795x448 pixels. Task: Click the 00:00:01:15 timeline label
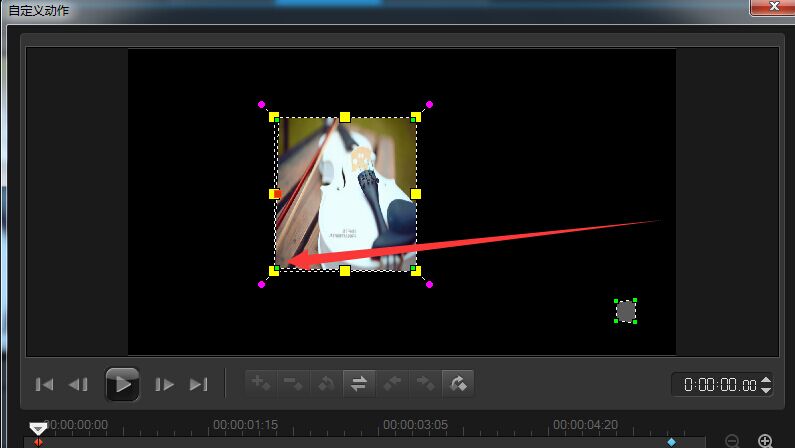pos(245,425)
